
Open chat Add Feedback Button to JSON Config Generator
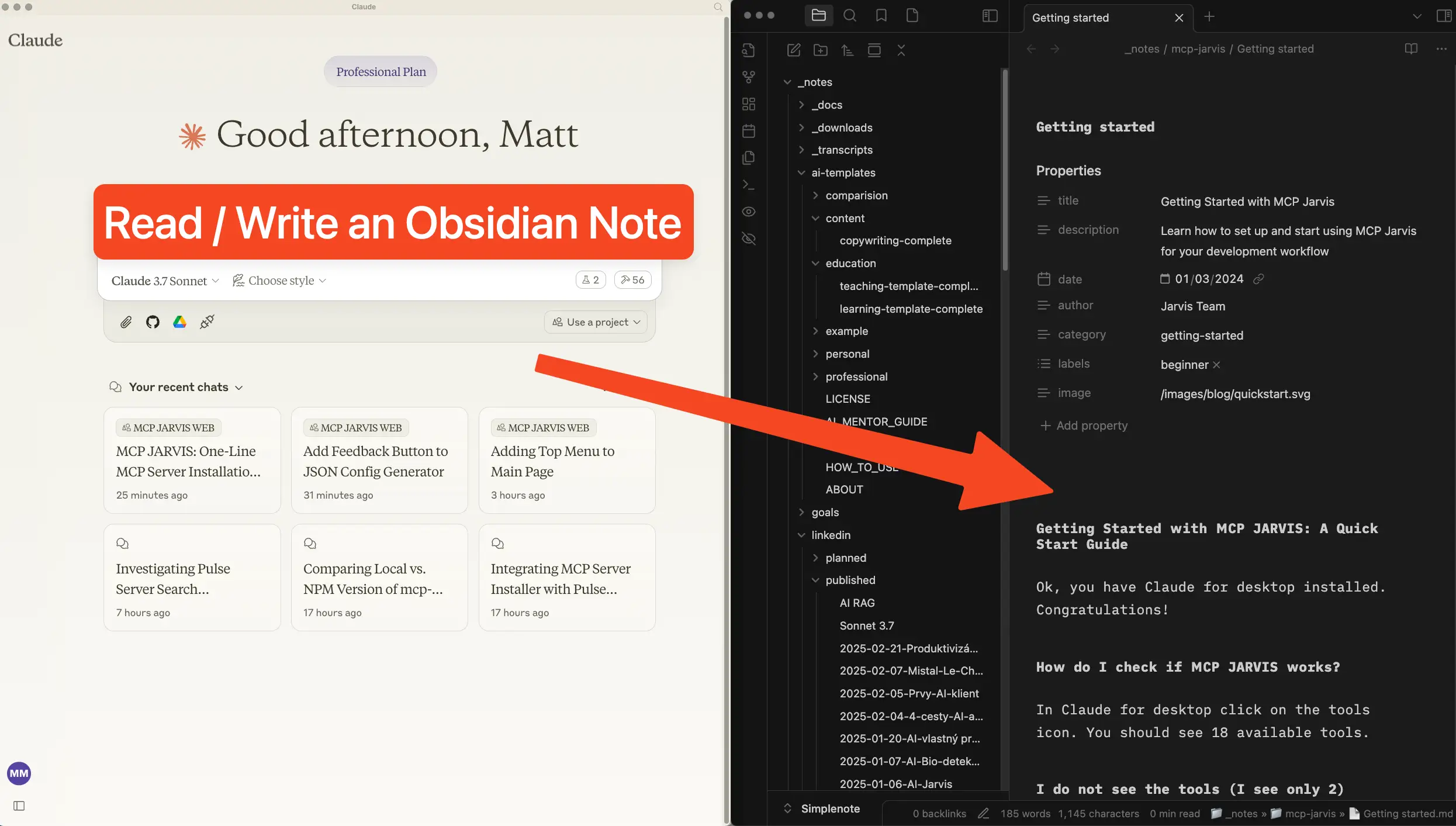coord(379,460)
